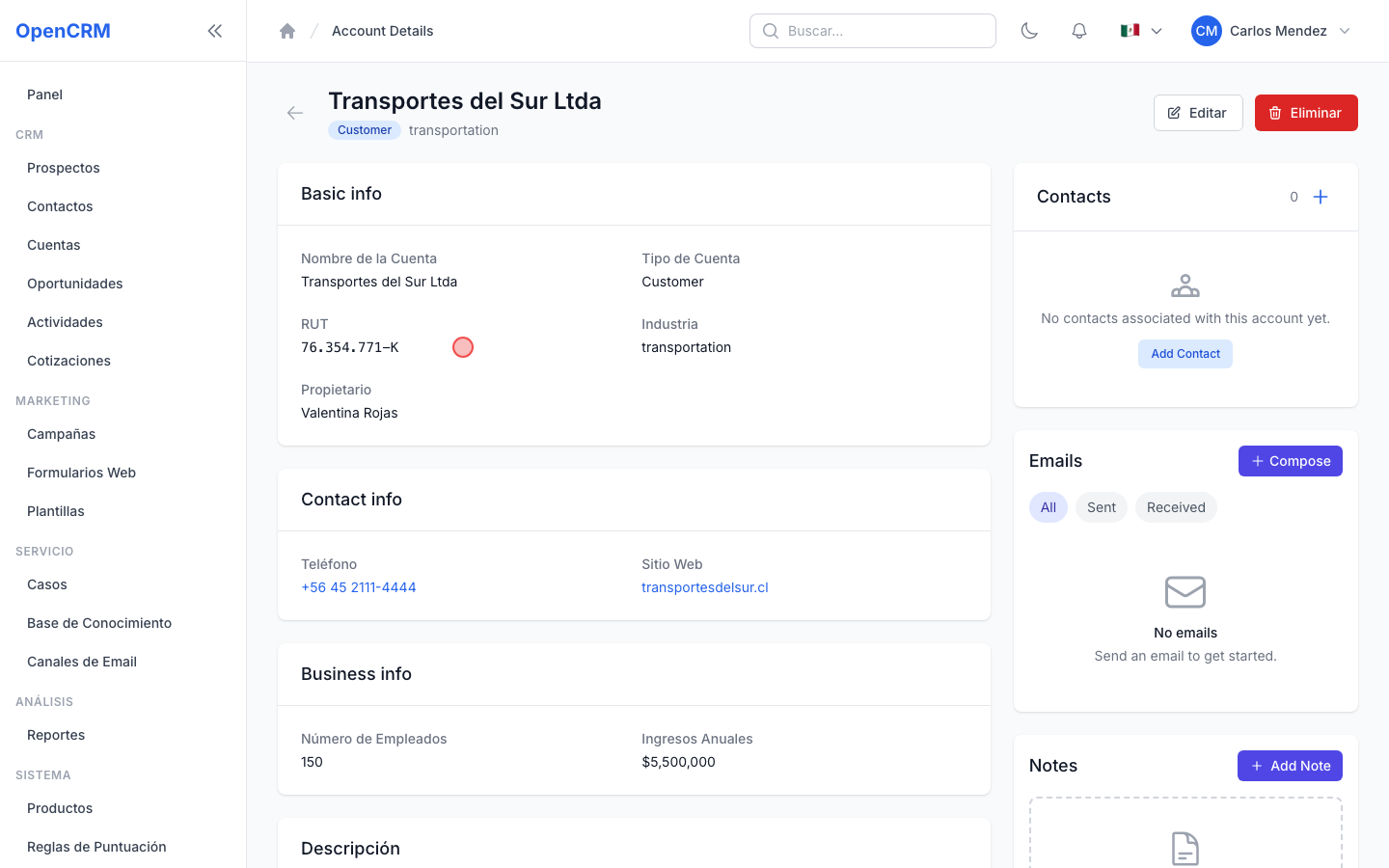Go to Productos

[x=123, y=808]
